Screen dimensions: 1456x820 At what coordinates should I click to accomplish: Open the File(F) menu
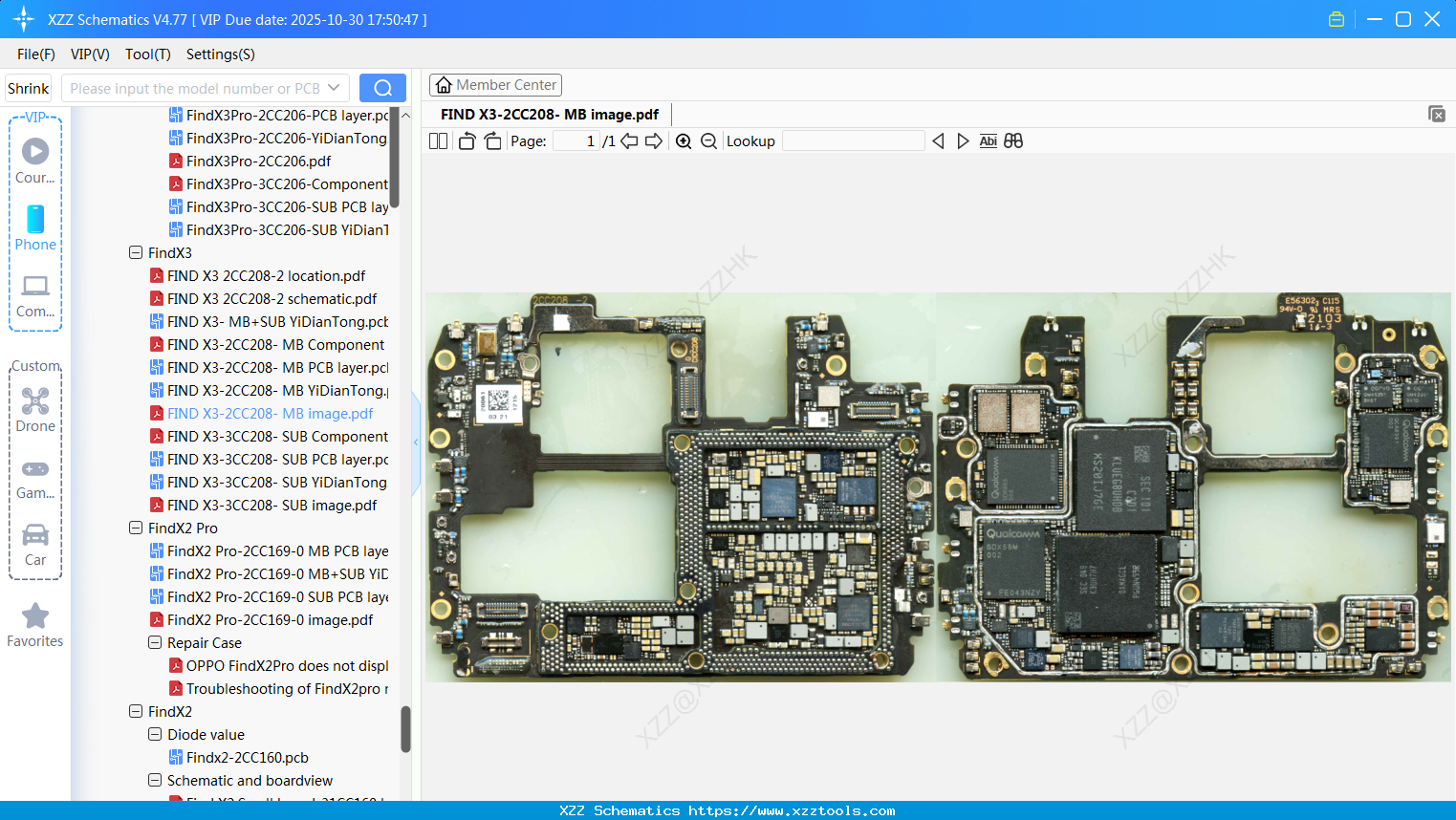(36, 54)
